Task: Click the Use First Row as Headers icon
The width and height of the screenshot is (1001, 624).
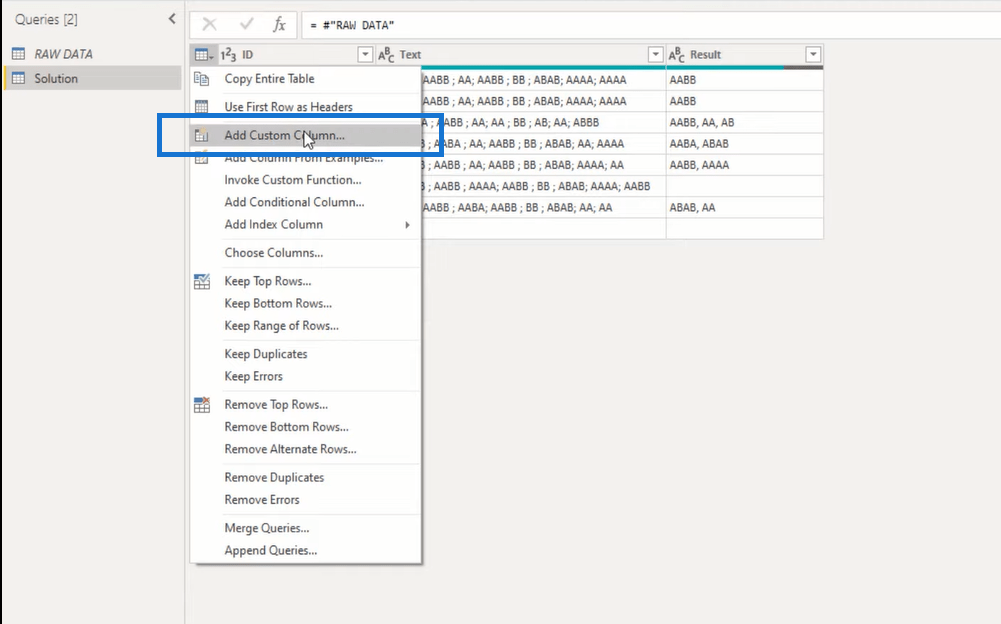Action: 202,107
